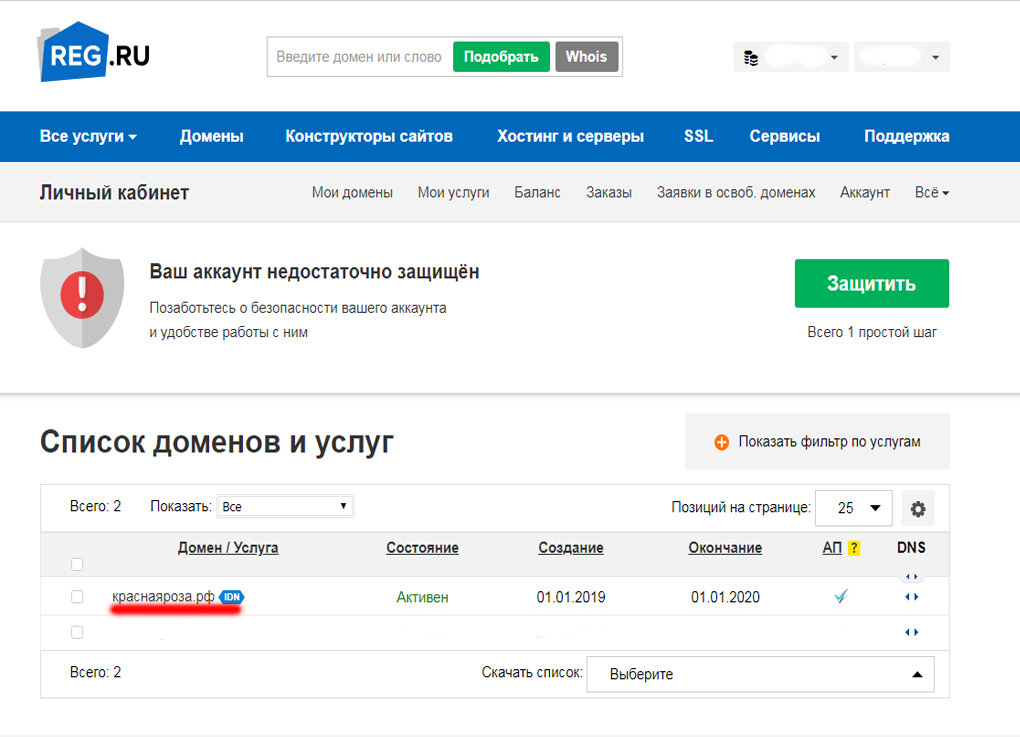Image resolution: width=1020 pixels, height=737 pixels.
Task: Click the expiry date 01.01.2020
Action: click(725, 597)
